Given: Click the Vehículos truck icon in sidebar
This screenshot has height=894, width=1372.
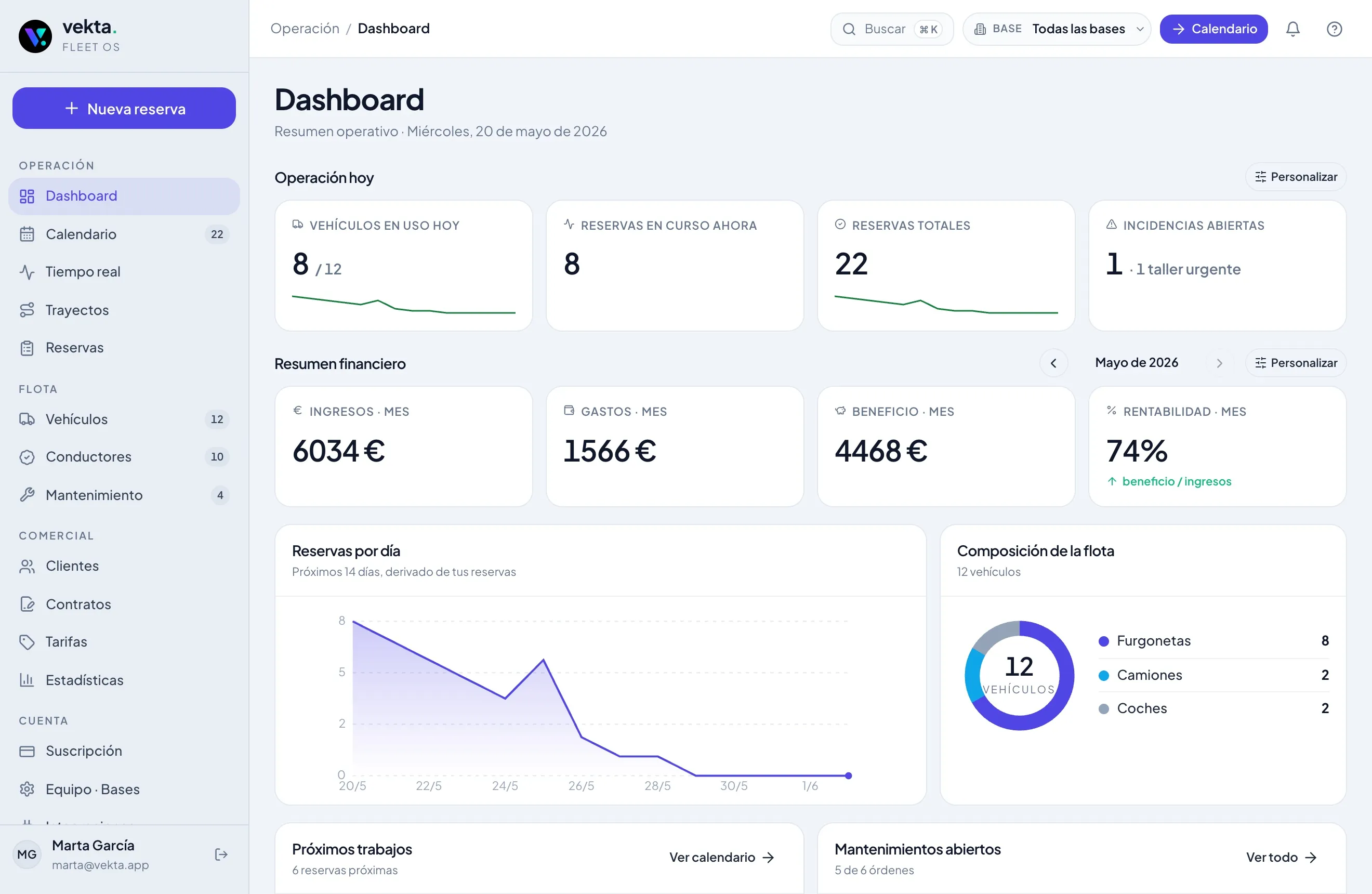Looking at the screenshot, I should coord(27,419).
